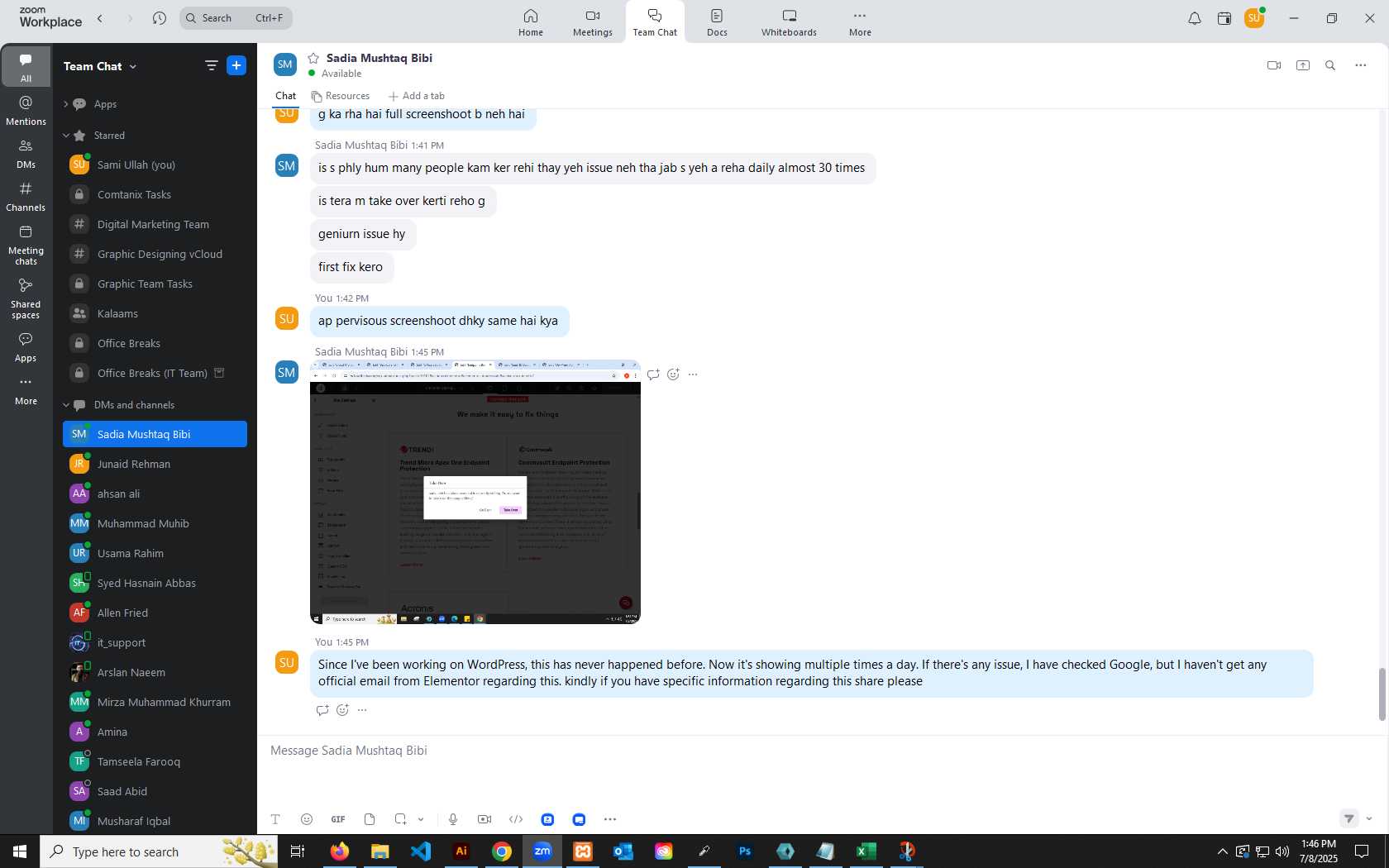Star the Sadia Mushtaq Bibi chat
Viewport: 1389px width, 868px height.
click(x=313, y=58)
